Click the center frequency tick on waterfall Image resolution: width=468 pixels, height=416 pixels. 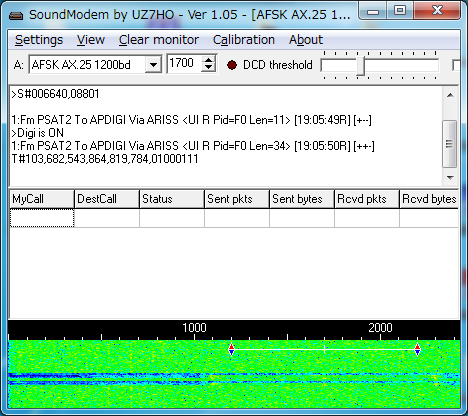point(324,349)
